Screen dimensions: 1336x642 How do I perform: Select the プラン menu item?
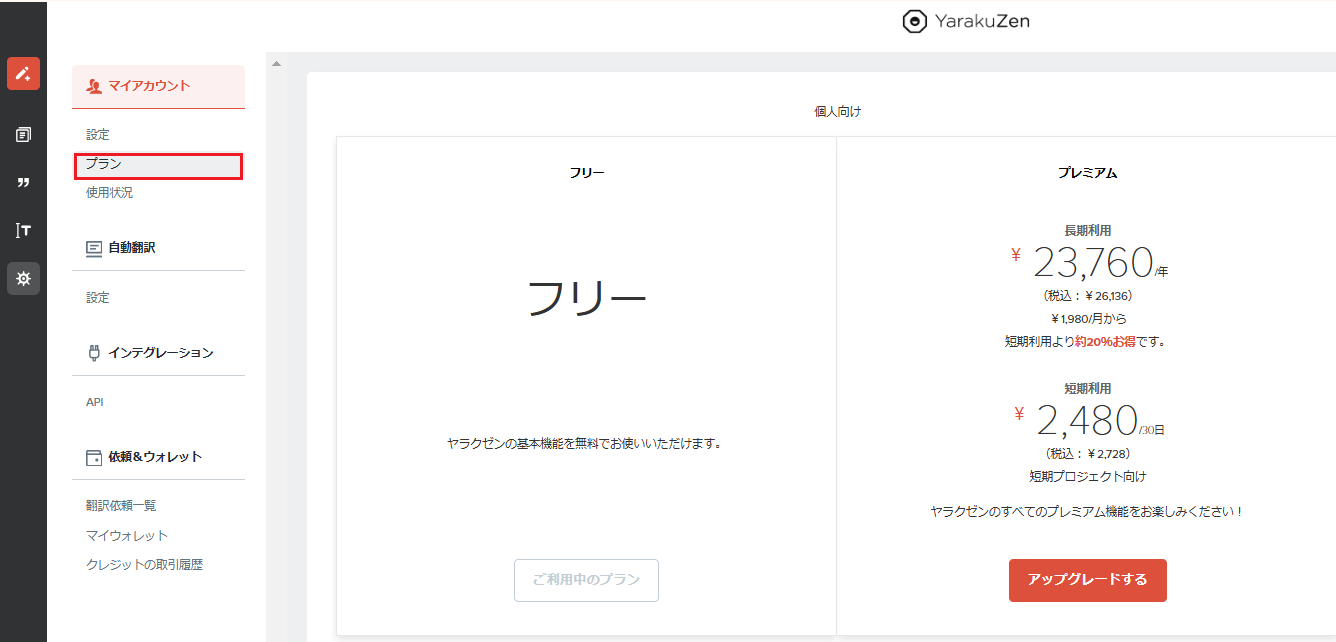[x=158, y=165]
